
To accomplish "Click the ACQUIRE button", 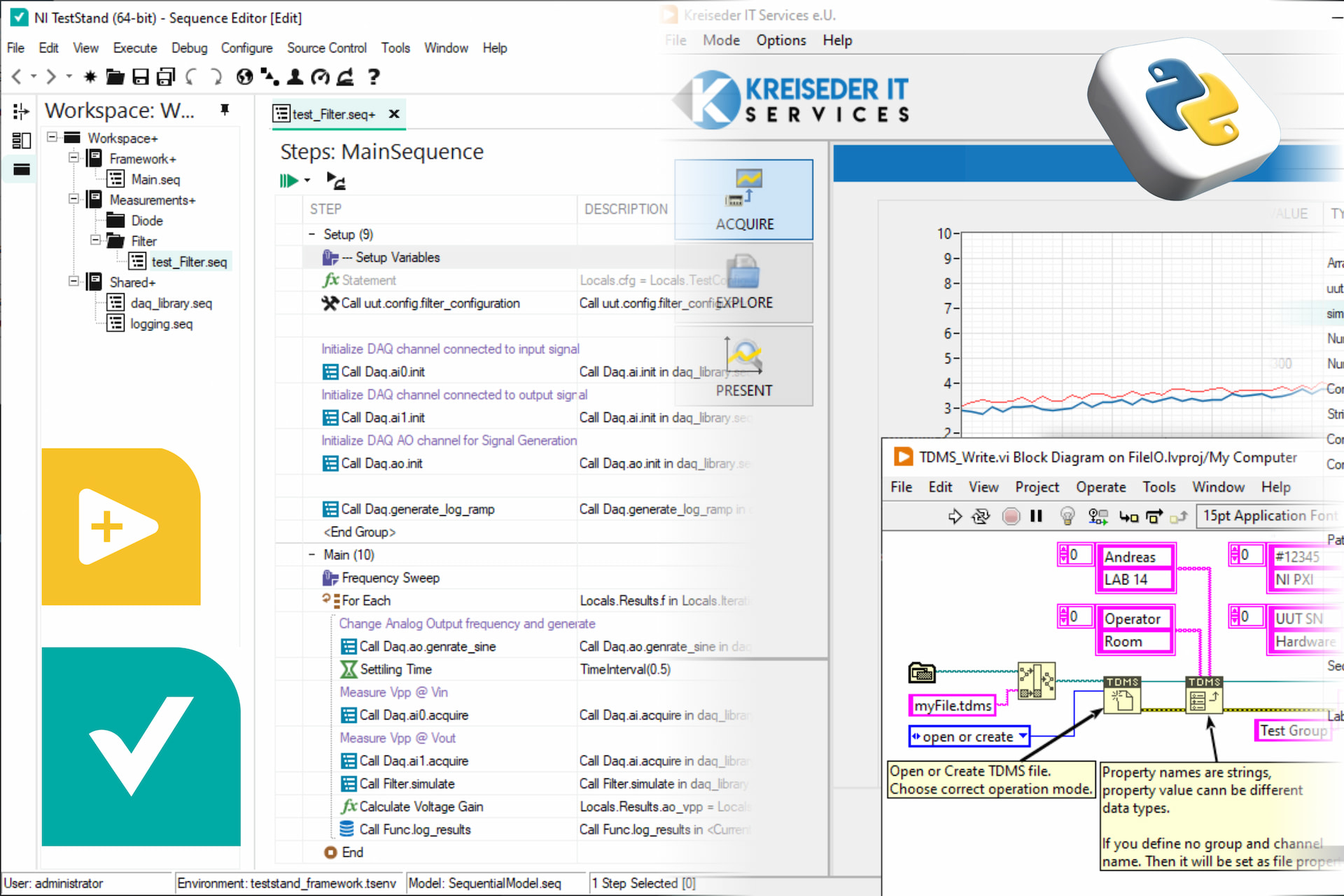I will 744,199.
